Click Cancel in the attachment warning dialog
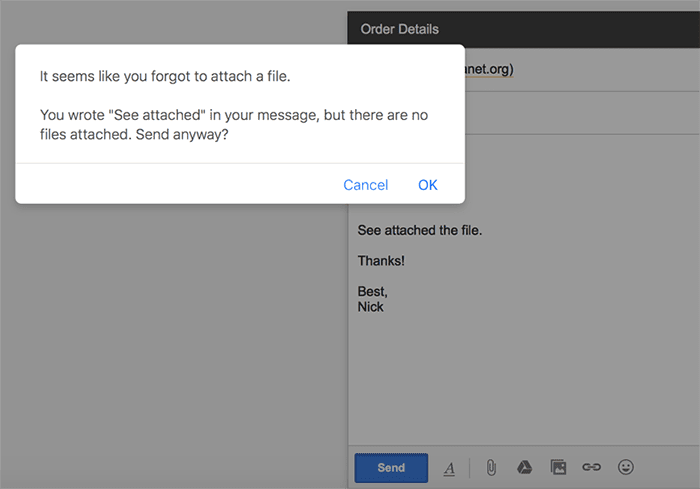The image size is (700, 489). (x=365, y=185)
